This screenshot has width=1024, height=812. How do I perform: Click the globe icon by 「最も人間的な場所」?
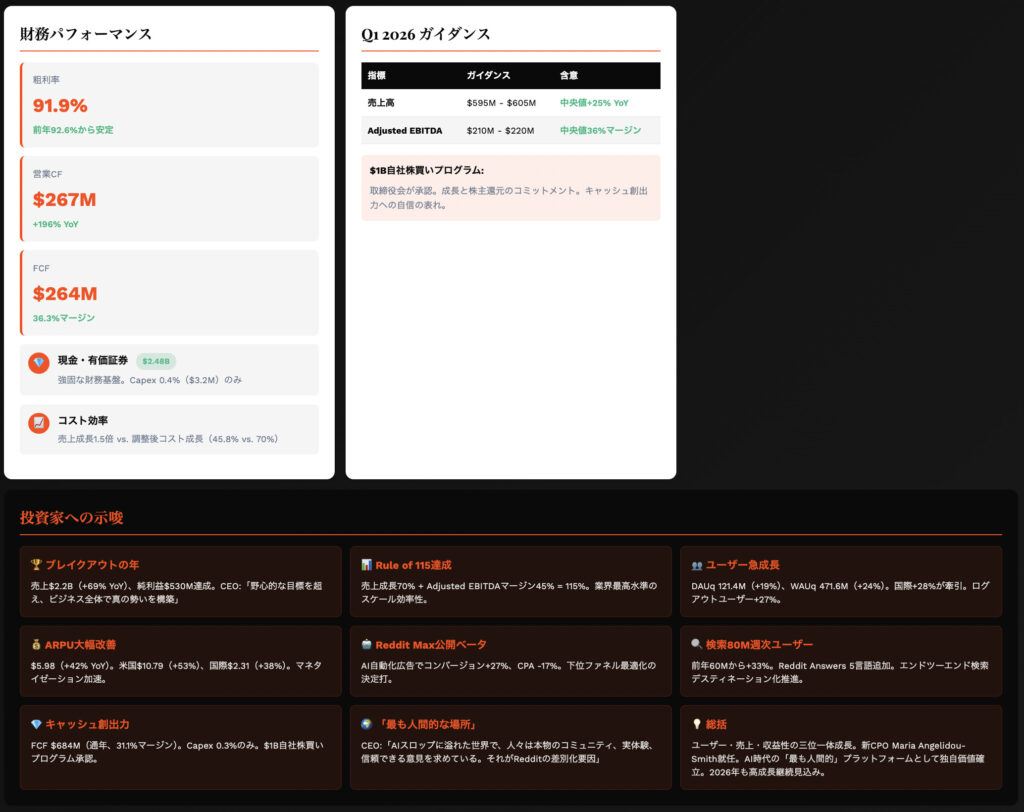click(366, 724)
